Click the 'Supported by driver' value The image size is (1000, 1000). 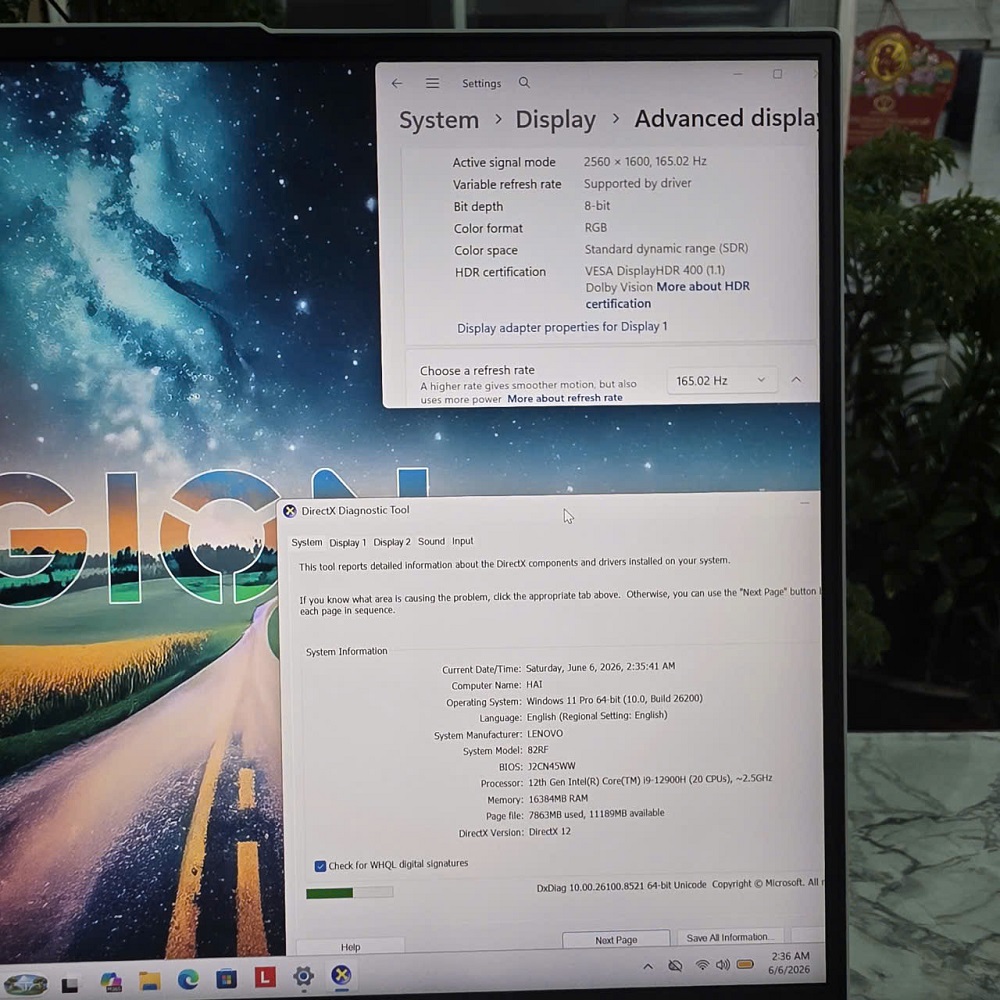coord(637,184)
